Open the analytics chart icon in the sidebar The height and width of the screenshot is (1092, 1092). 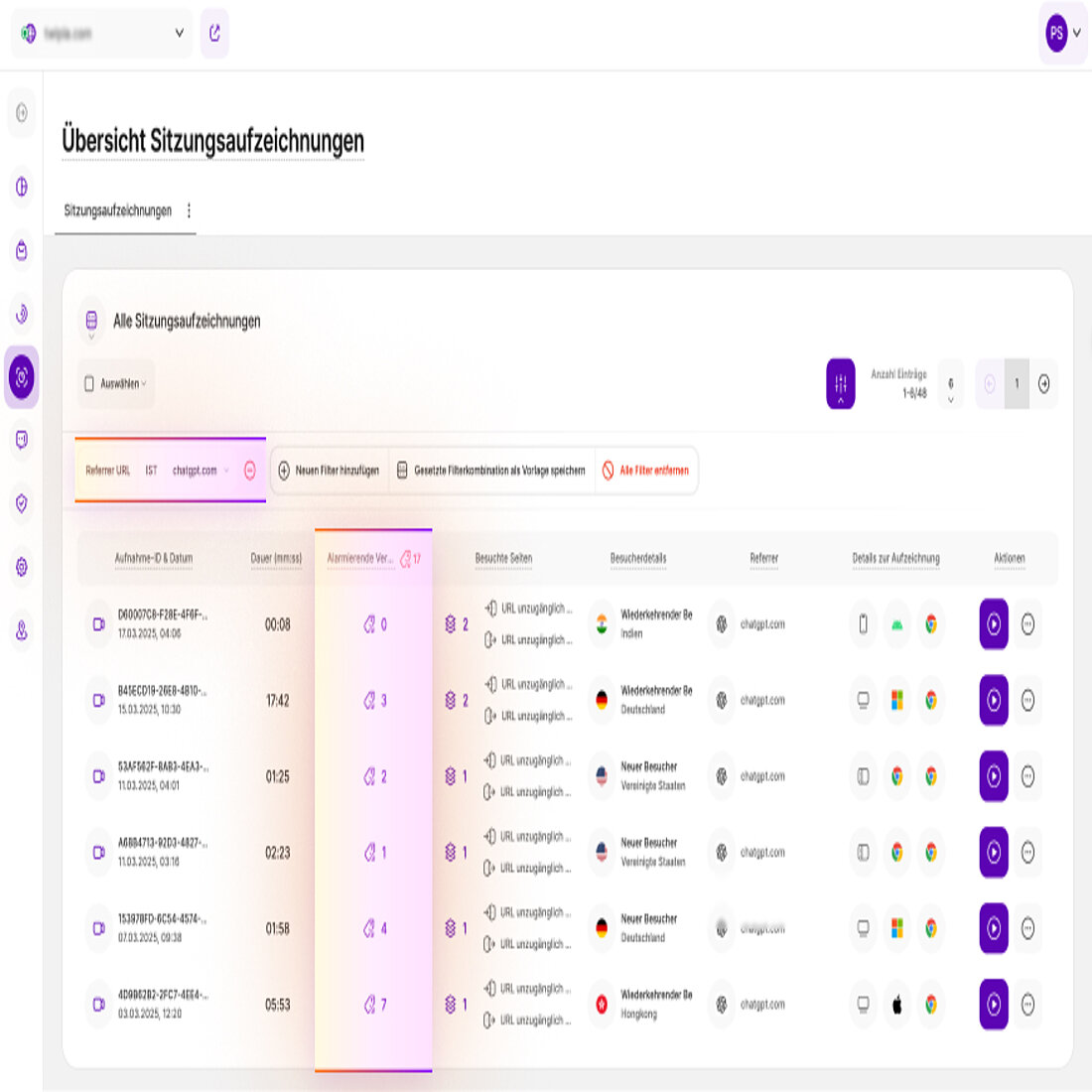(x=21, y=187)
